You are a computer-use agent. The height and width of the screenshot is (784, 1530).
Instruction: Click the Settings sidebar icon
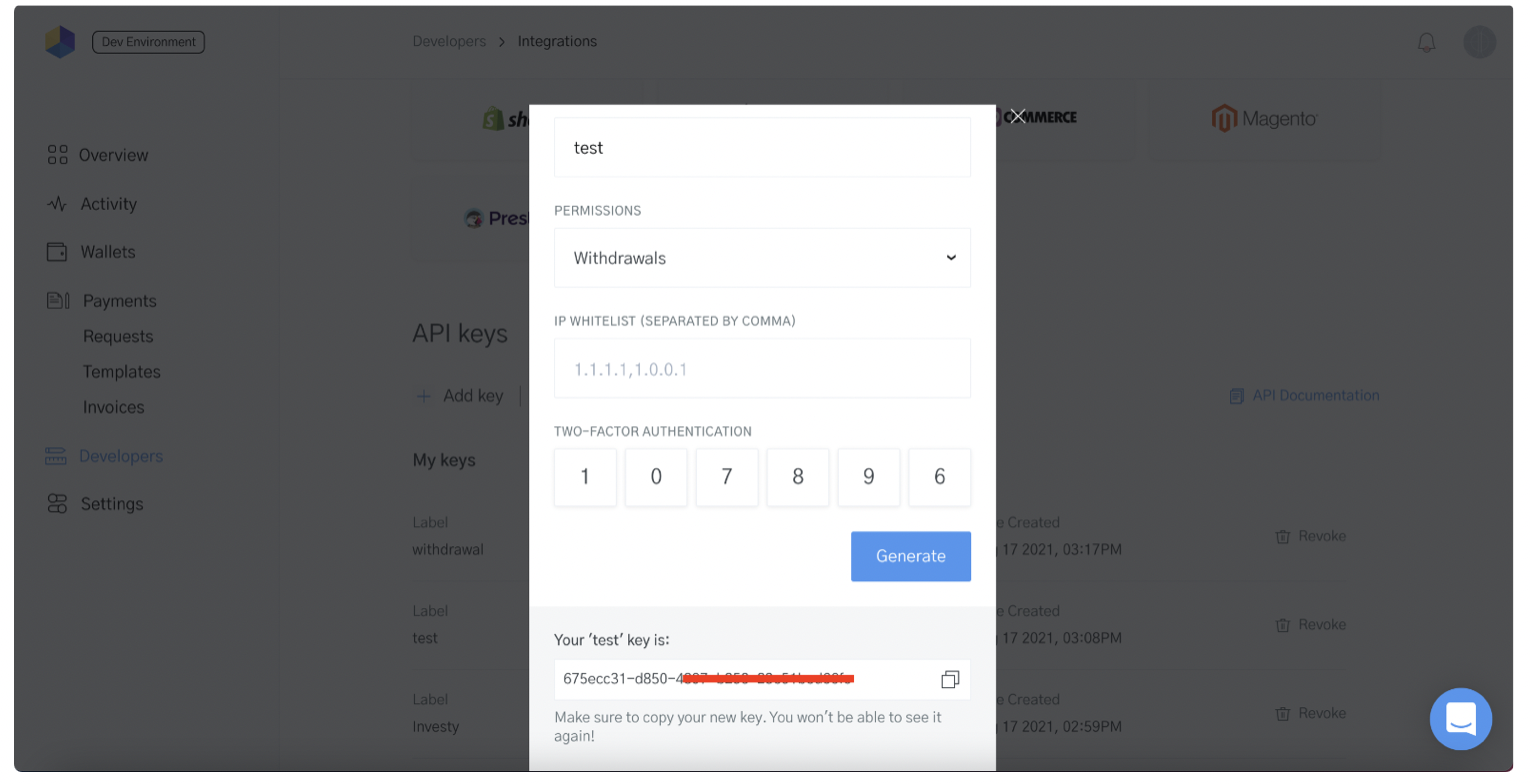pyautogui.click(x=57, y=504)
